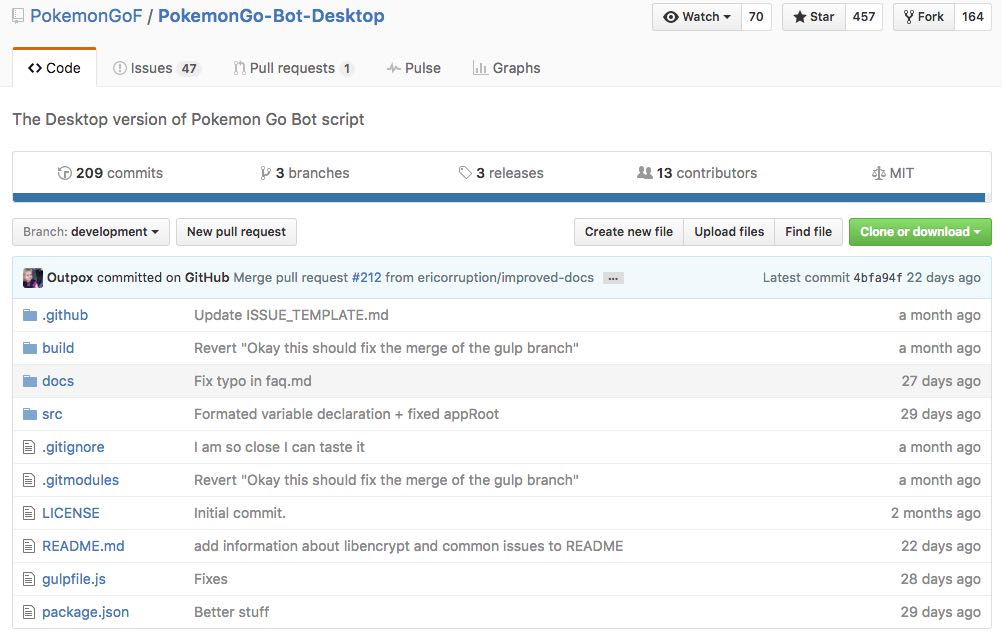Open the Pull requests tab

coord(292,68)
